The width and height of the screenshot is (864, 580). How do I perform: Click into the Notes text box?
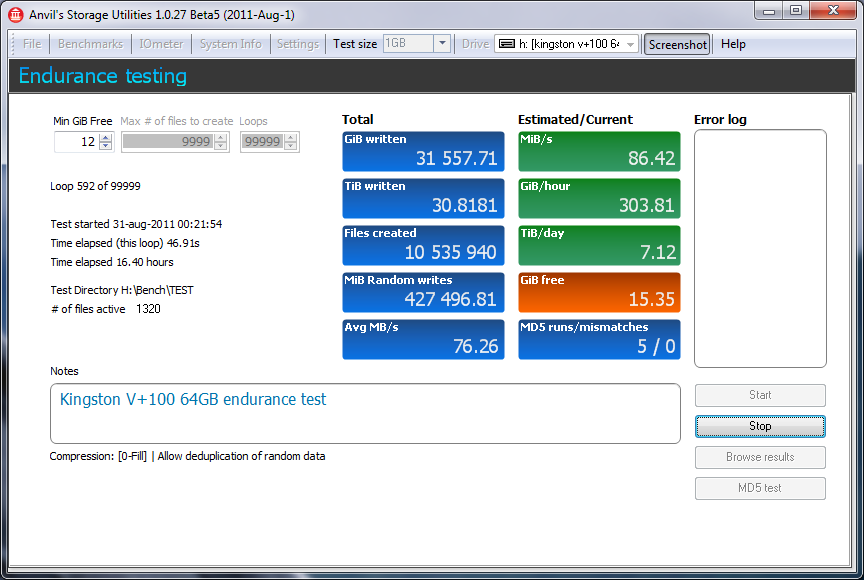pyautogui.click(x=365, y=414)
